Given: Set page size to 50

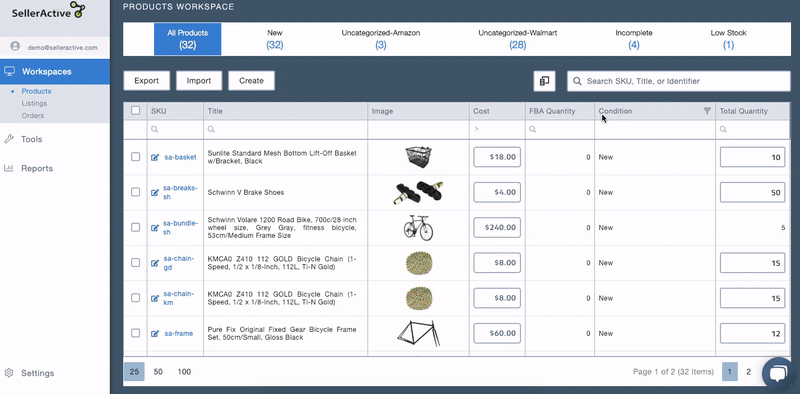Looking at the screenshot, I should (x=158, y=372).
